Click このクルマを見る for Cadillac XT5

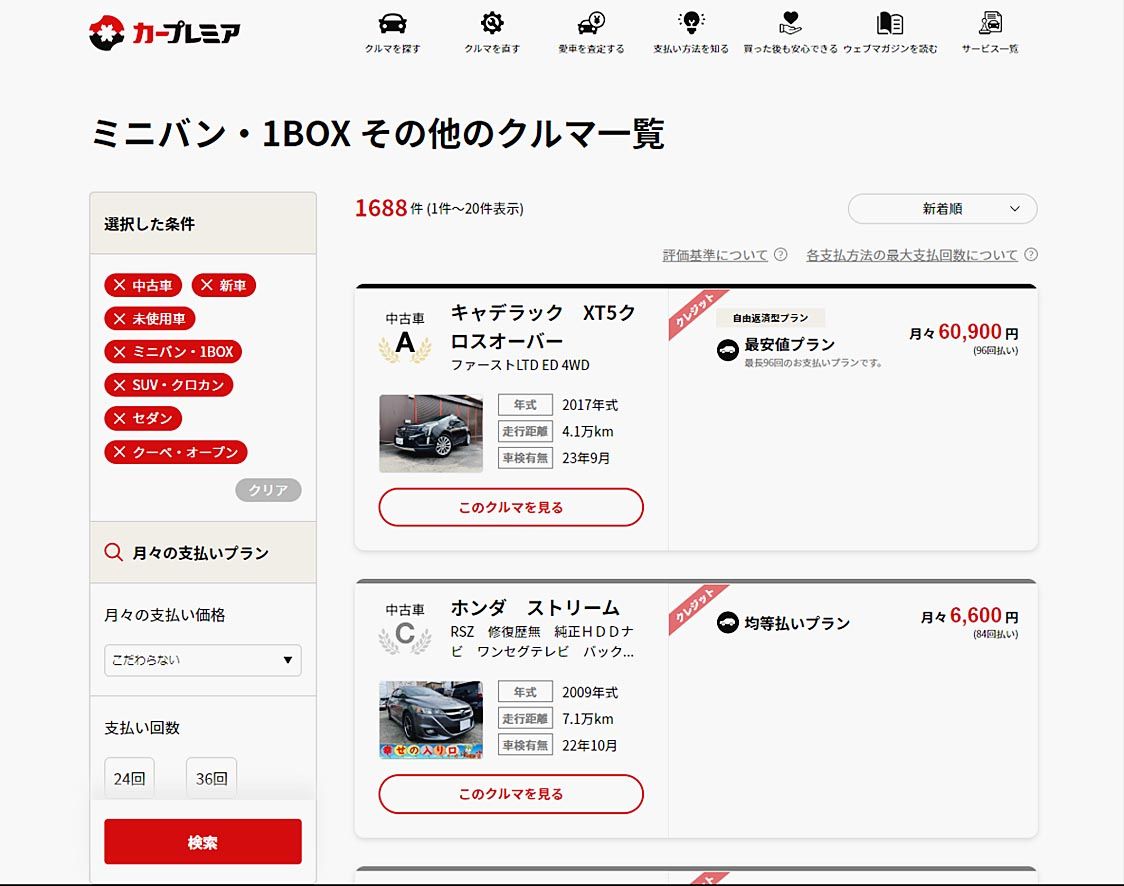point(510,507)
